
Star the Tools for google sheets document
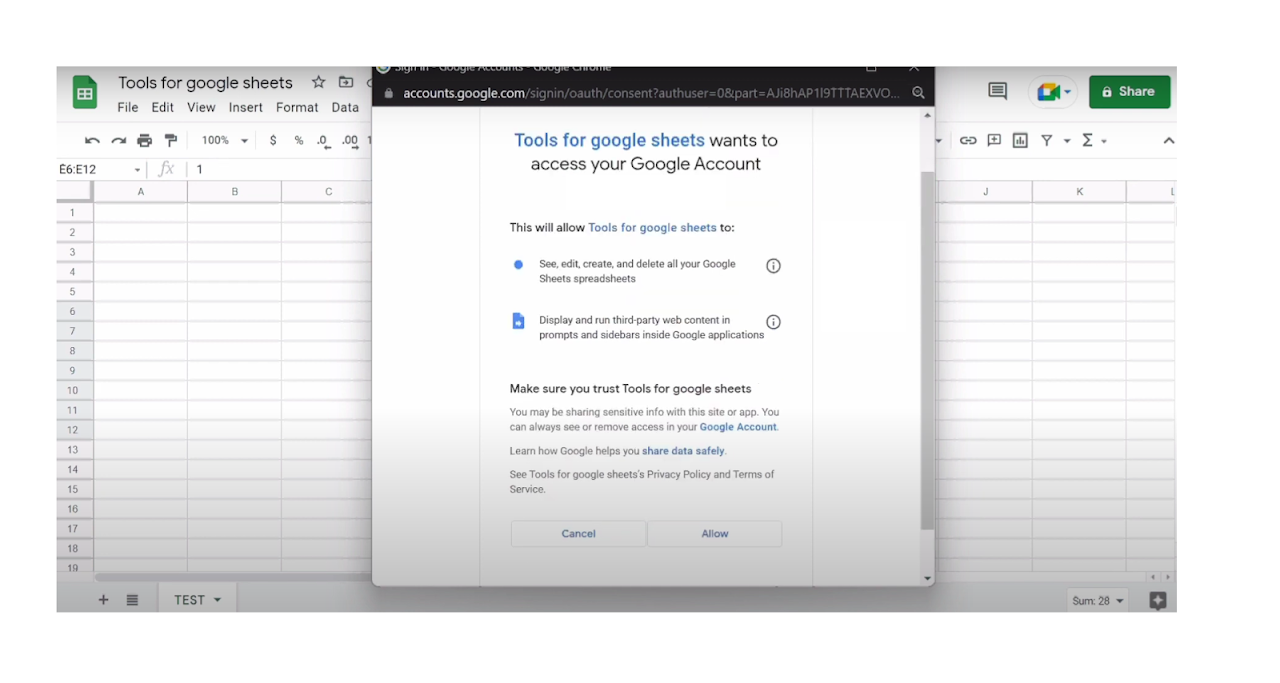318,82
